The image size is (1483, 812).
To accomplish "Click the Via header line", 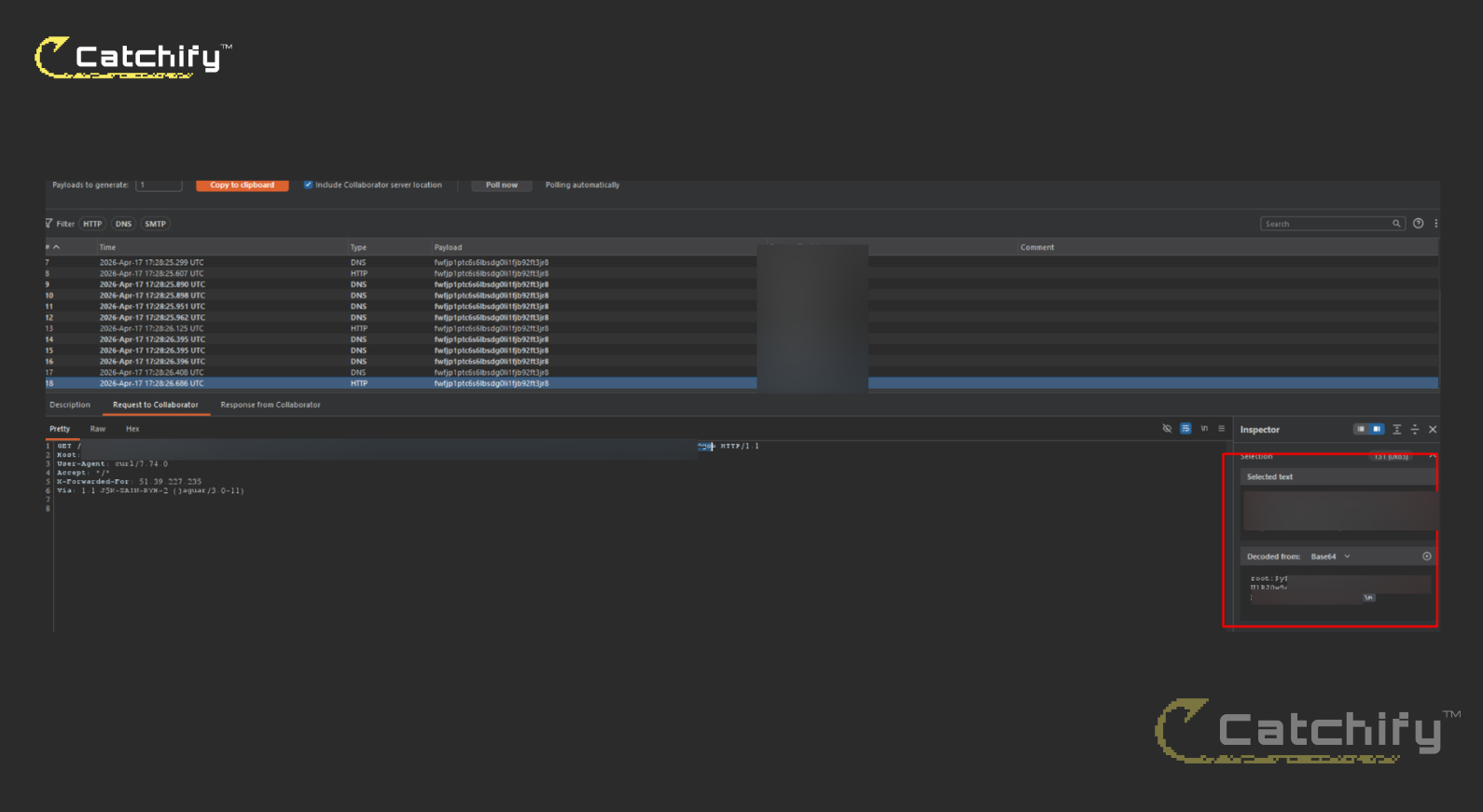I will (150, 490).
